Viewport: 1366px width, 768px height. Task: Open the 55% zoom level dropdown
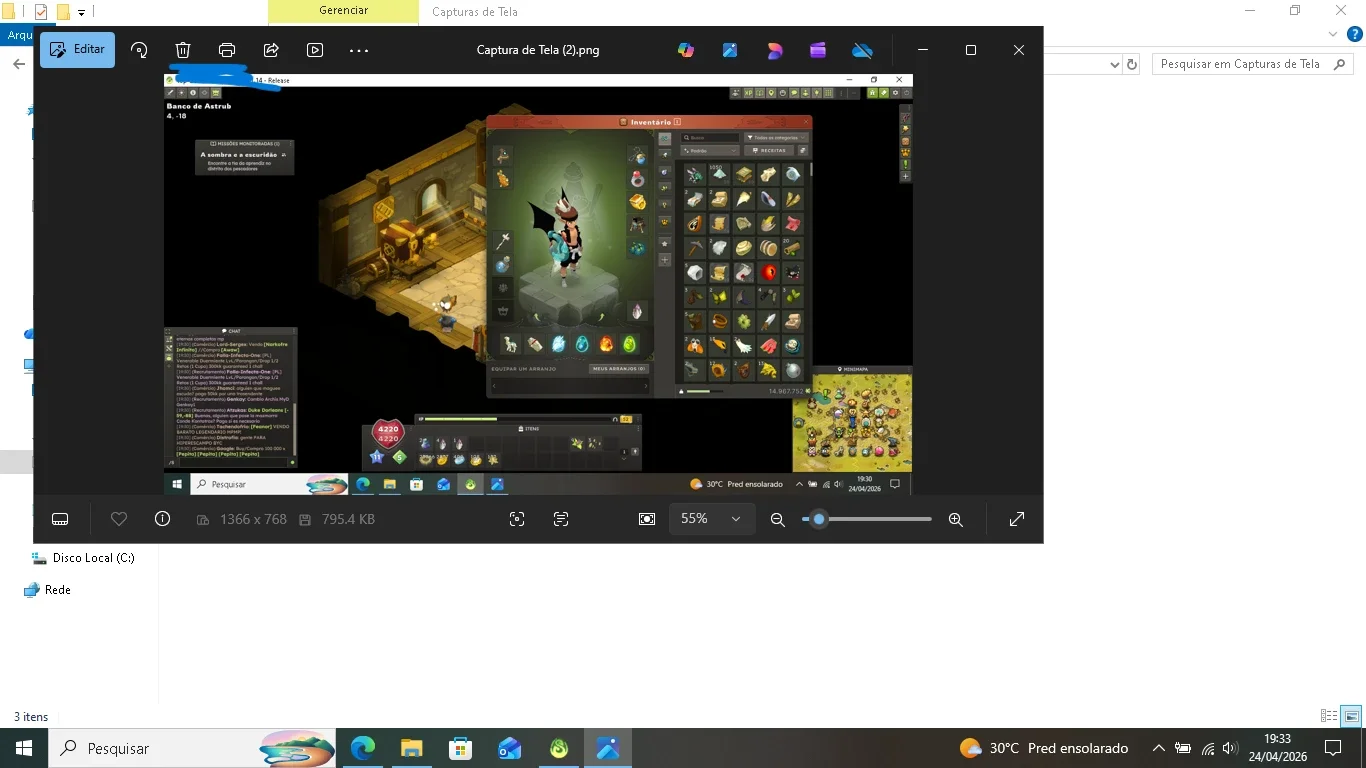712,519
